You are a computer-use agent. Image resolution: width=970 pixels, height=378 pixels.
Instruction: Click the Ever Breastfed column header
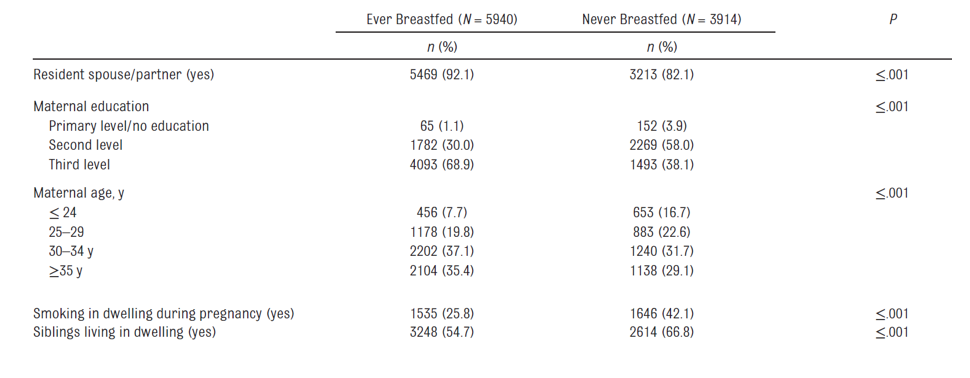(442, 20)
